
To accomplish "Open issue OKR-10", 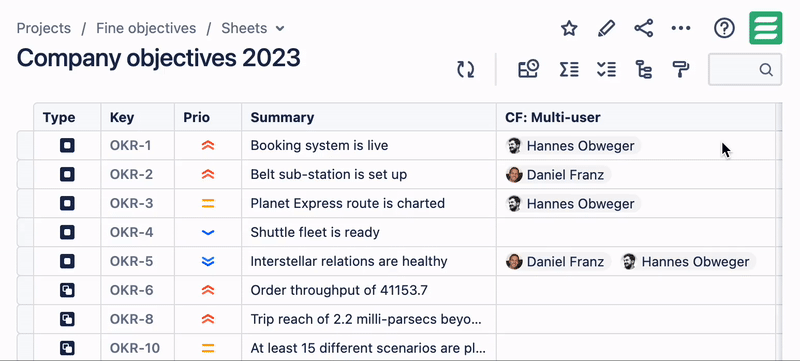I will point(135,348).
